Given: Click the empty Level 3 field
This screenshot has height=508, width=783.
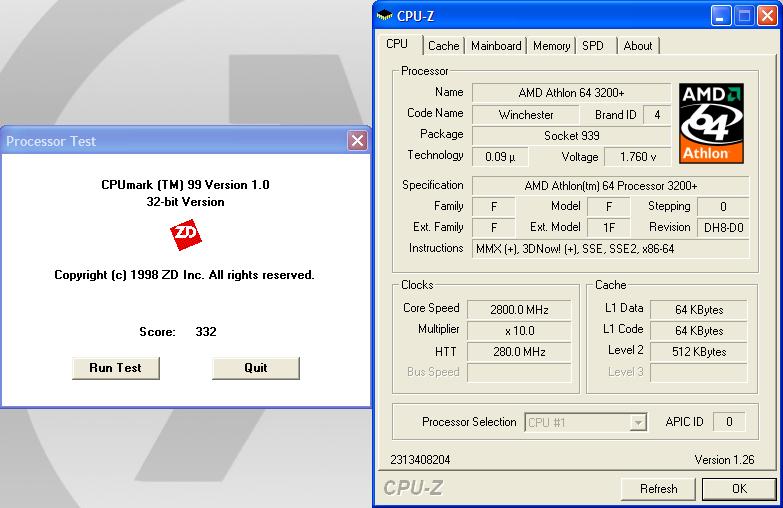Looking at the screenshot, I should tap(699, 373).
